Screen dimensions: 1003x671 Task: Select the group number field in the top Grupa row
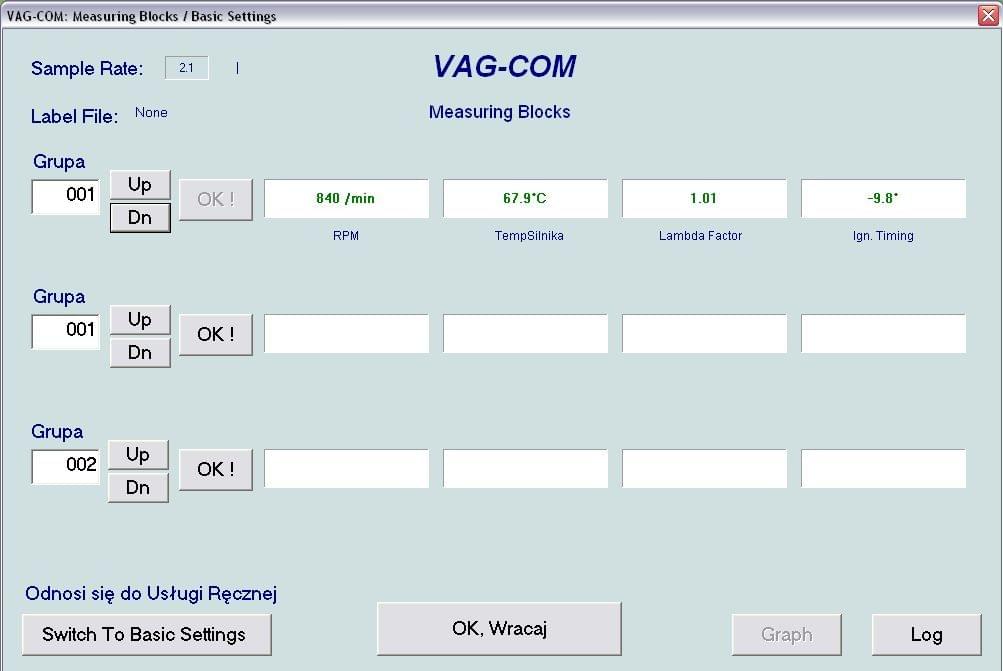(66, 196)
